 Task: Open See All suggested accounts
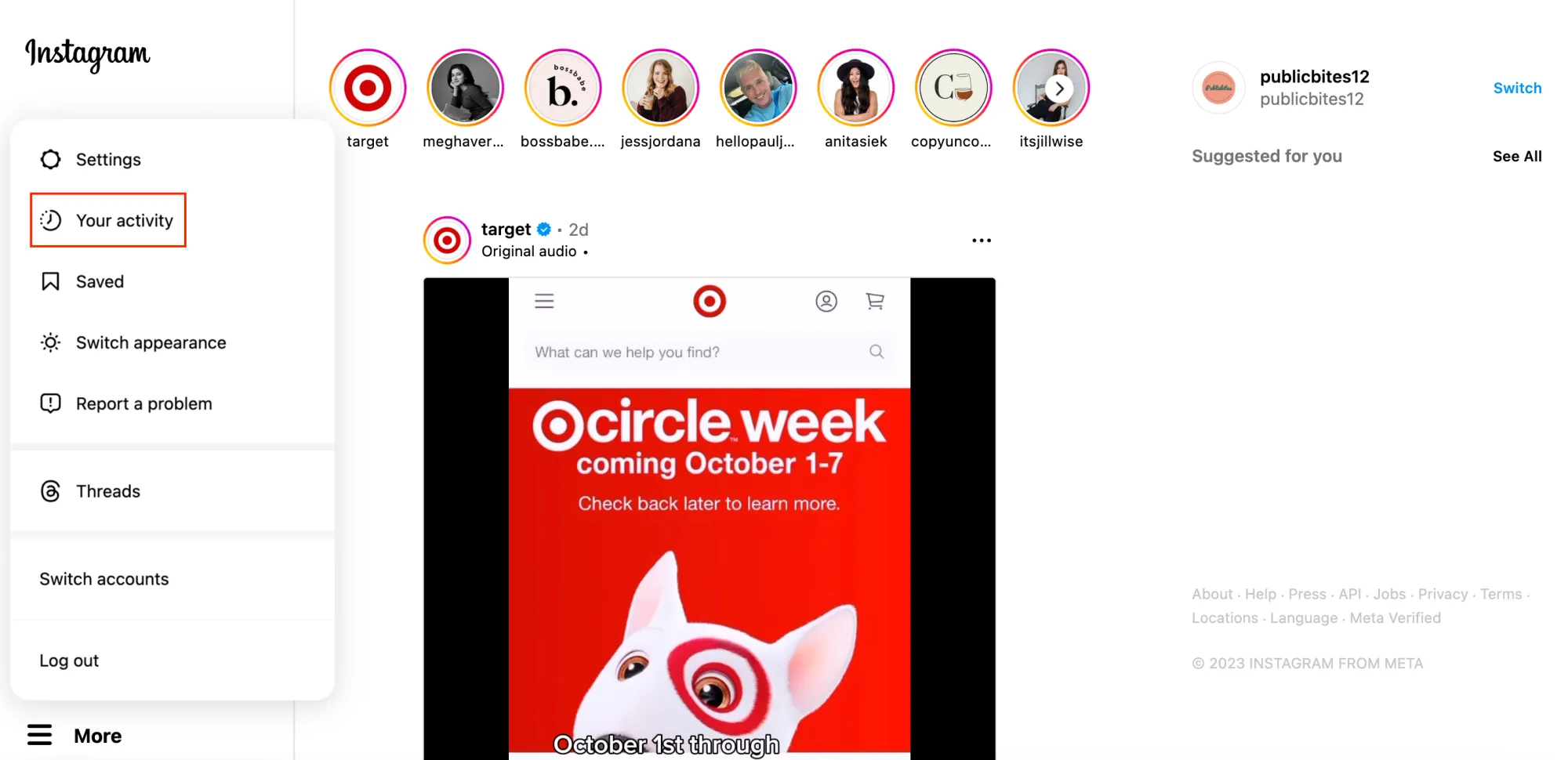(x=1517, y=156)
